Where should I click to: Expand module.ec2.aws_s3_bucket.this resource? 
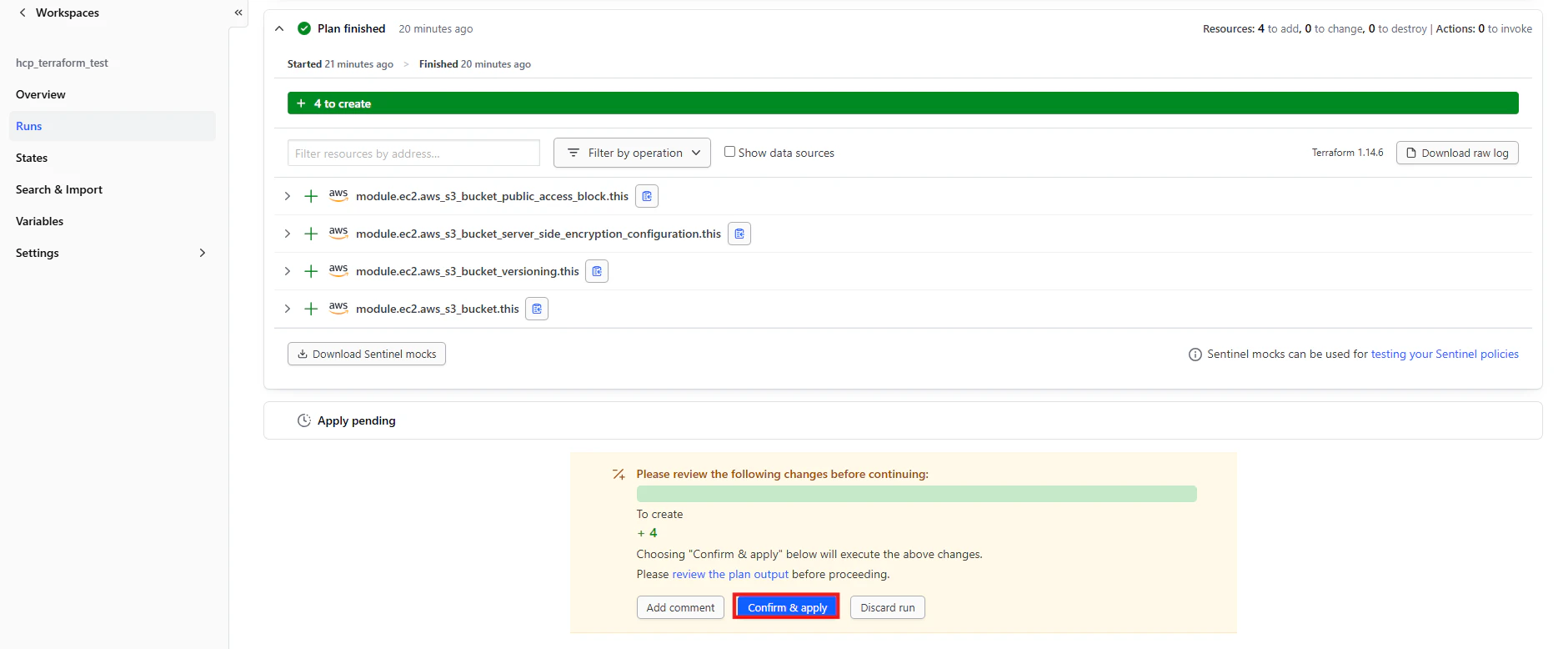pyautogui.click(x=288, y=309)
